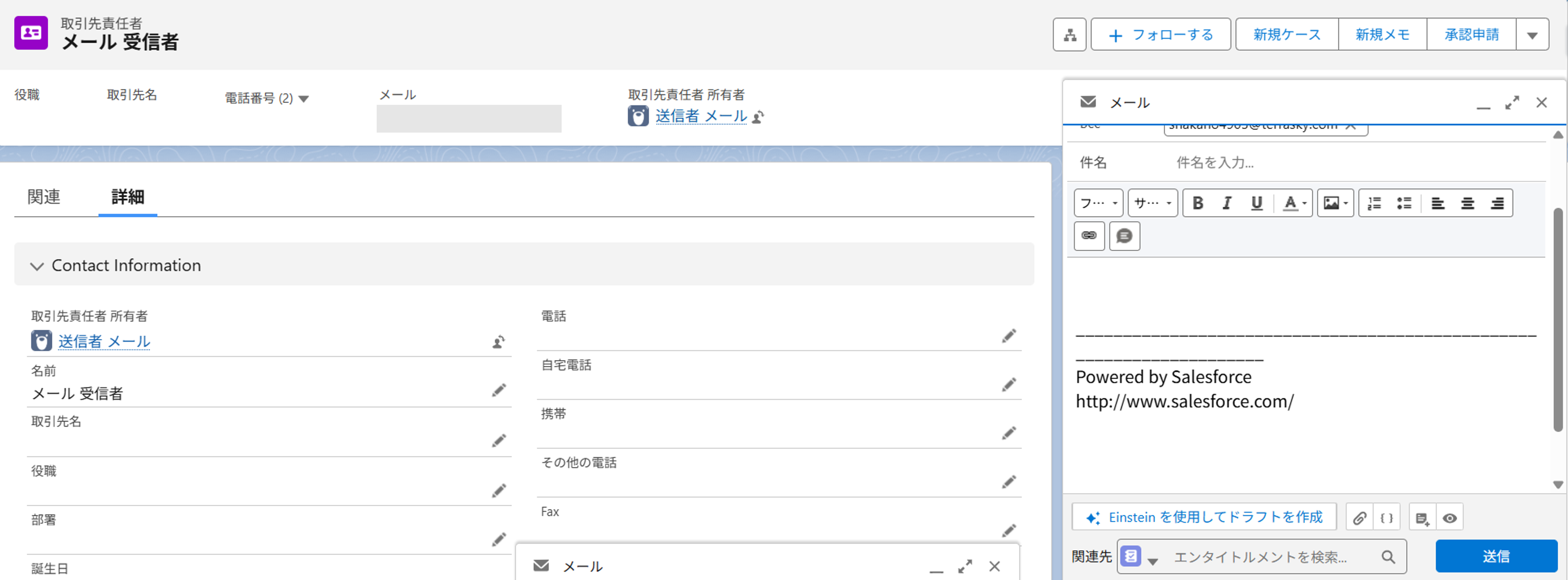Open the font size dropdown in email toolbar
The height and width of the screenshot is (580, 1568).
pyautogui.click(x=1153, y=203)
